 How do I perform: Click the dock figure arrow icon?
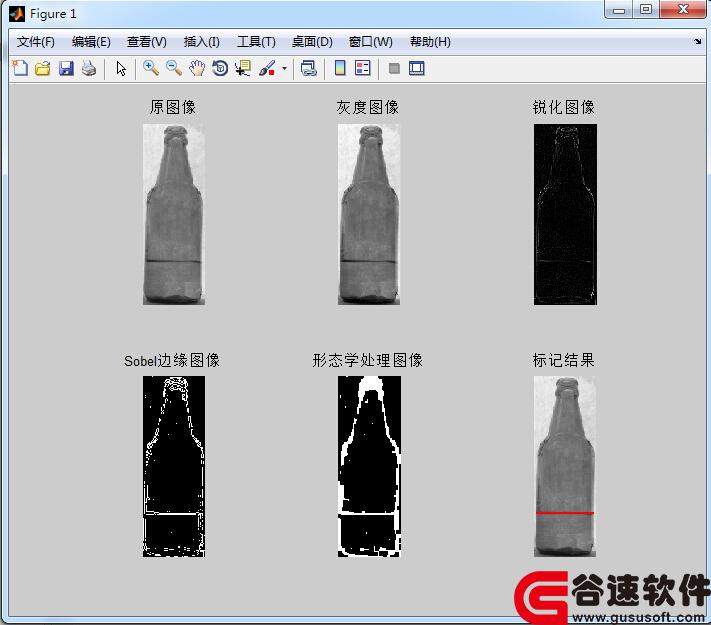pyautogui.click(x=697, y=41)
